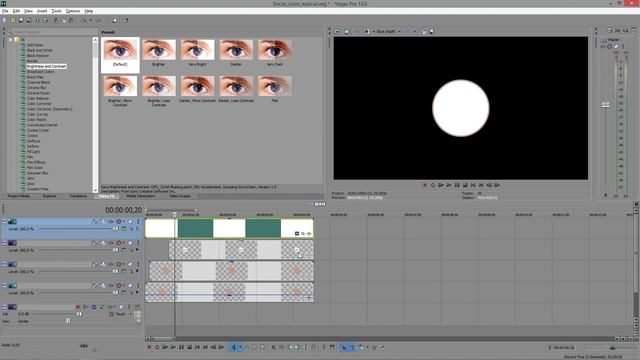Toggle Enable Snapping in the timeline toolbar
The height and width of the screenshot is (360, 640).
(344, 347)
